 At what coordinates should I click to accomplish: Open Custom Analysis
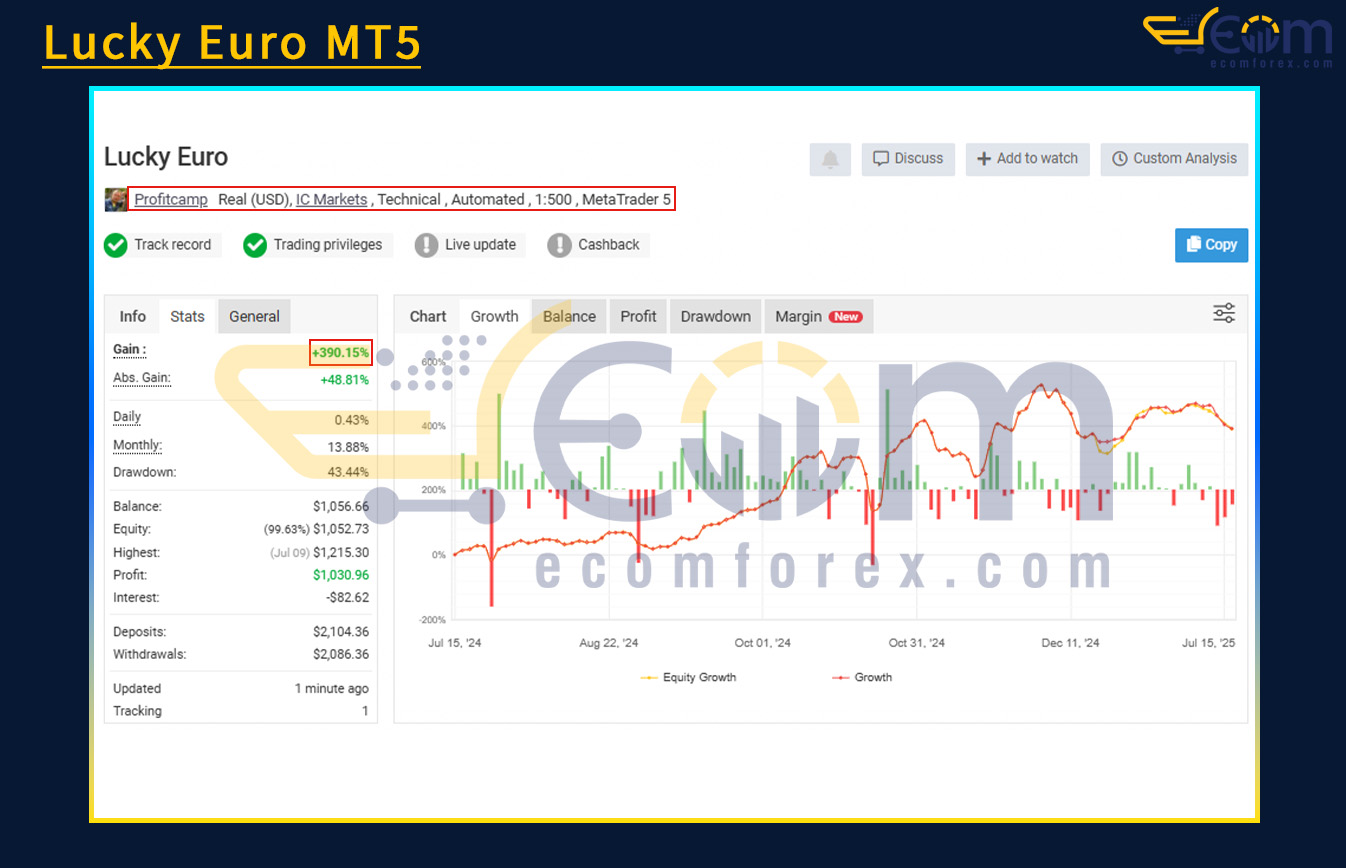[x=1174, y=159]
